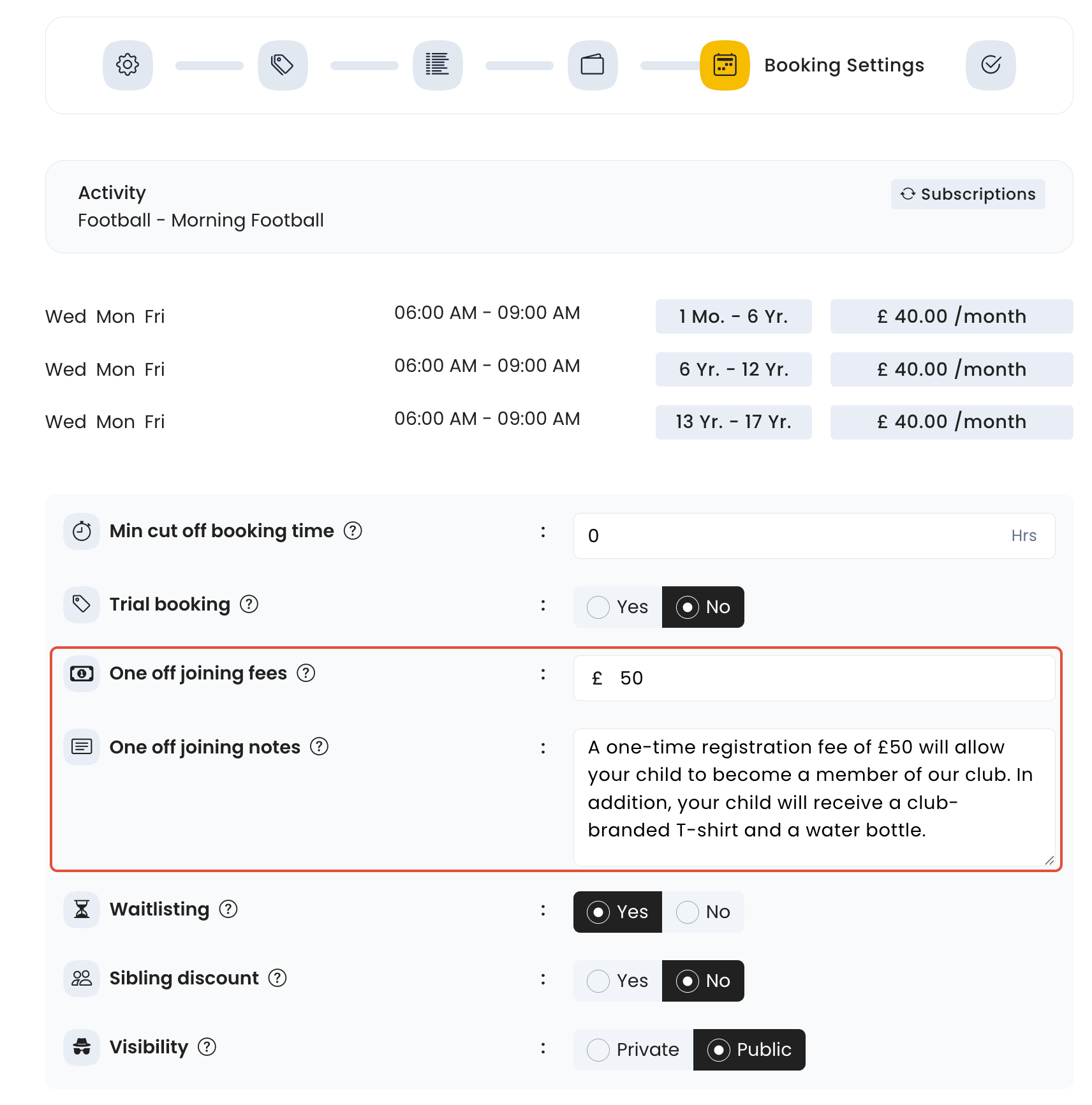Set Trial booking to No
The height and width of the screenshot is (1105, 1092).
click(x=703, y=607)
